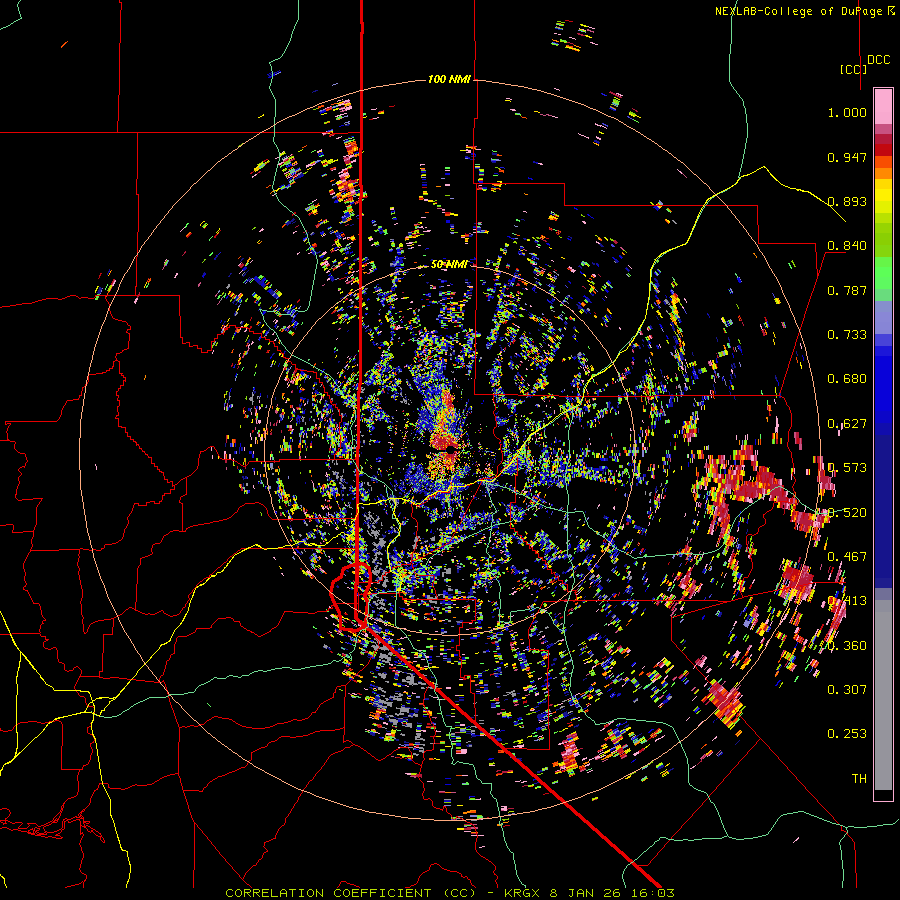Select the KRGX station identifier
900x900 pixels.
point(522,893)
